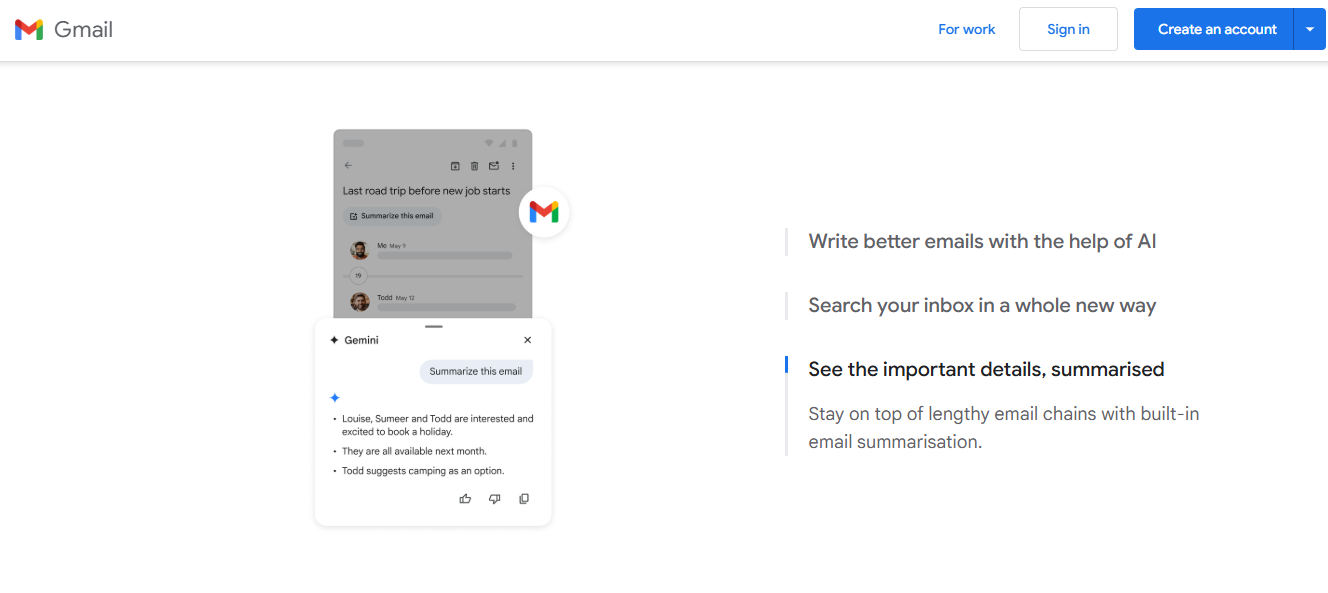Open the three-dot menu in phone mockup

coord(513,166)
